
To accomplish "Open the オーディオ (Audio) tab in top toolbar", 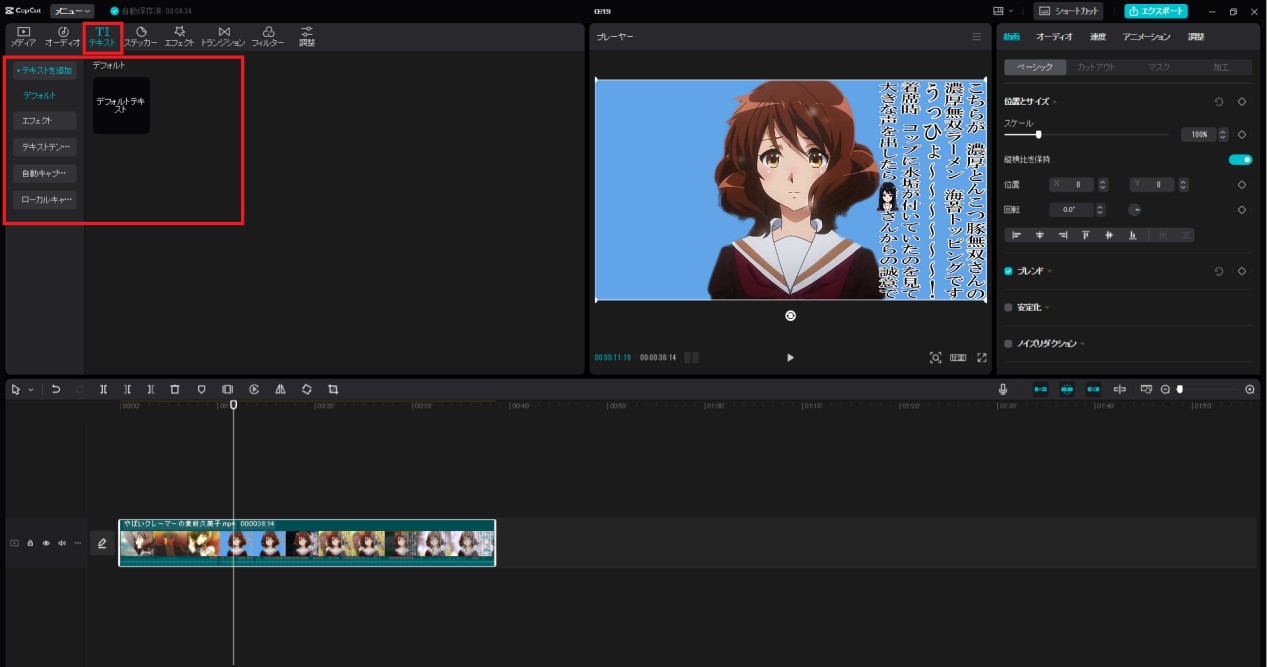I will pos(63,38).
